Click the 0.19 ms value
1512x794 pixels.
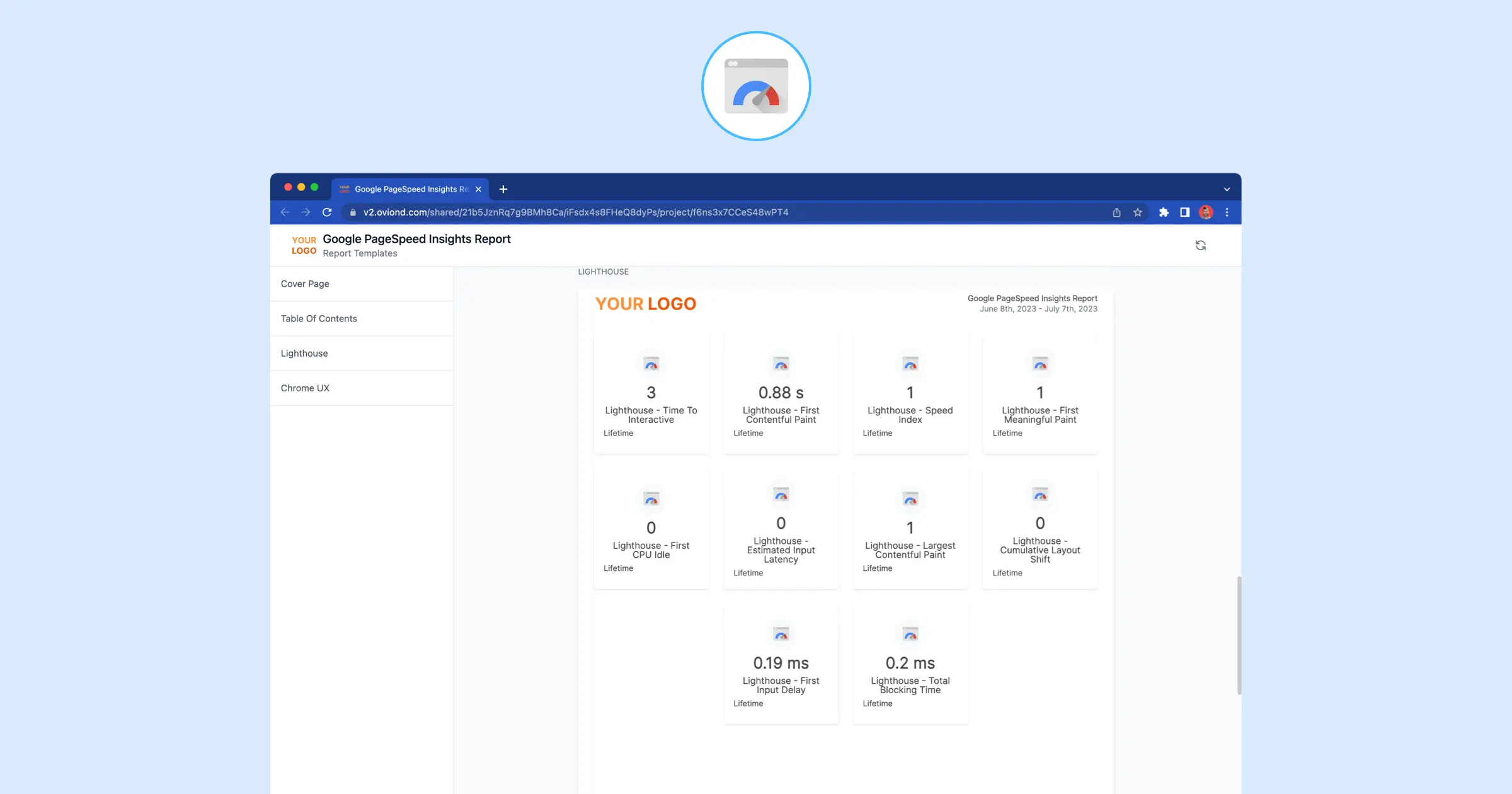point(781,663)
